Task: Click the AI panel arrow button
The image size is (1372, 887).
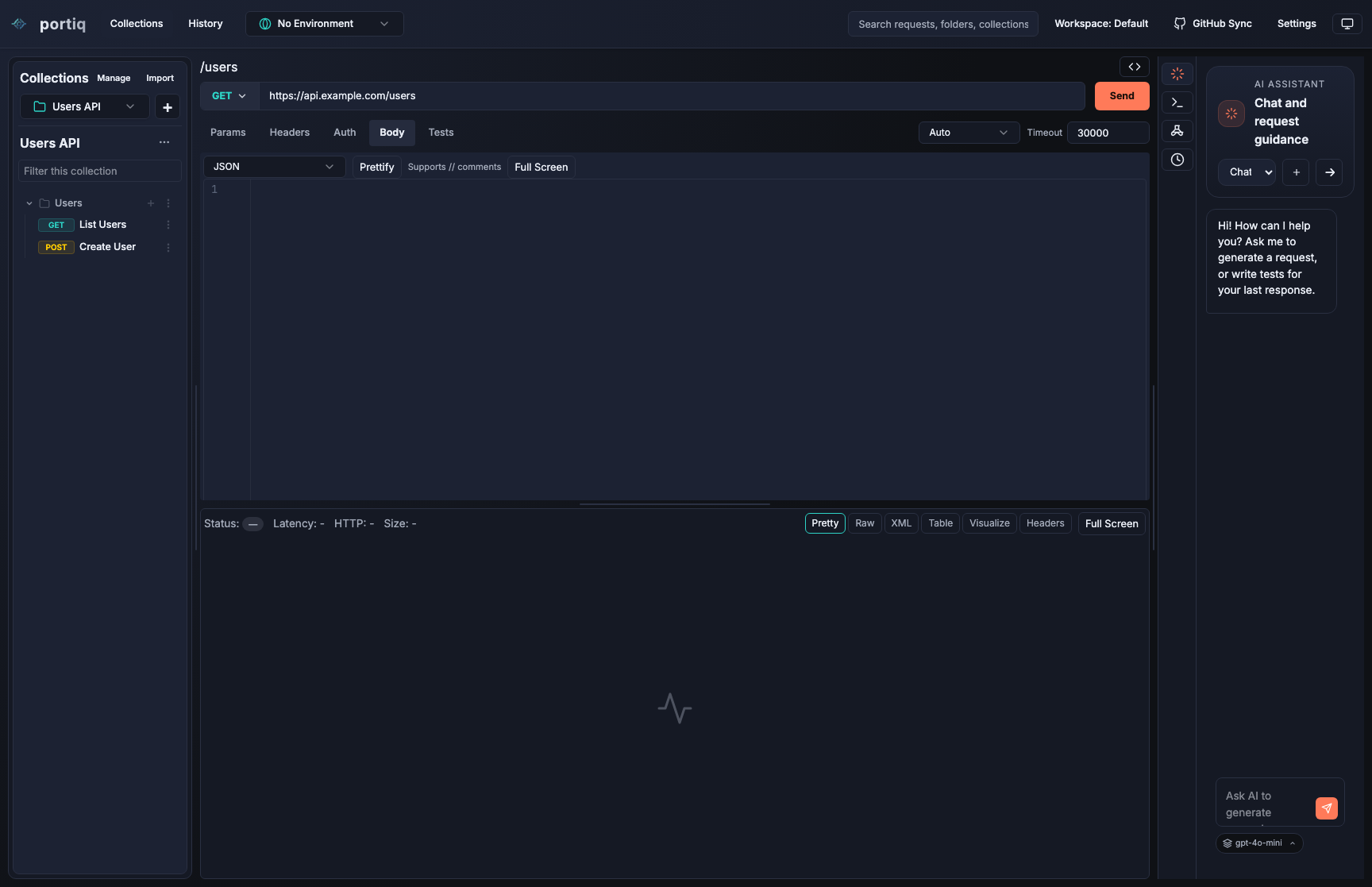Action: click(1329, 172)
